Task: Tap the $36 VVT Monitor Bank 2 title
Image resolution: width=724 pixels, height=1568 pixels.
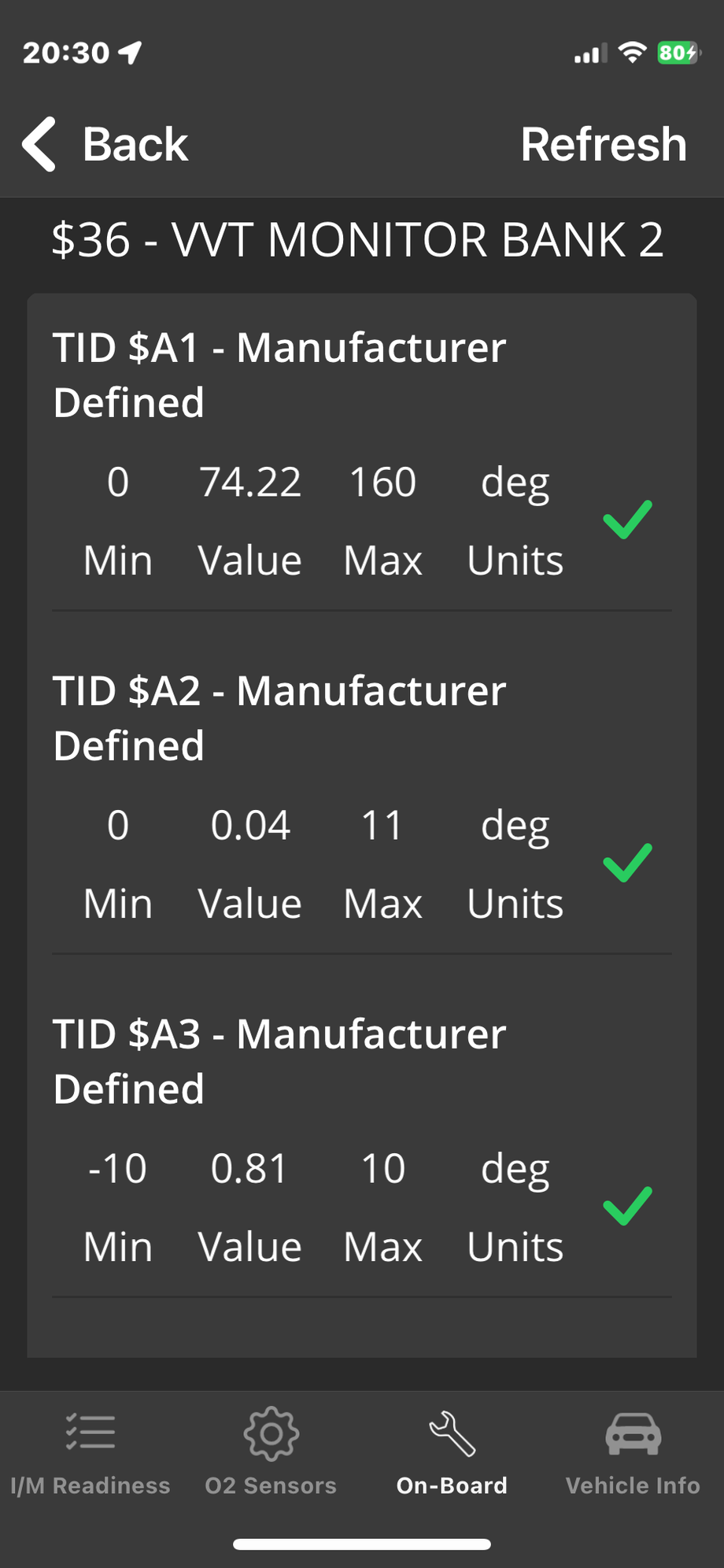Action: [357, 240]
